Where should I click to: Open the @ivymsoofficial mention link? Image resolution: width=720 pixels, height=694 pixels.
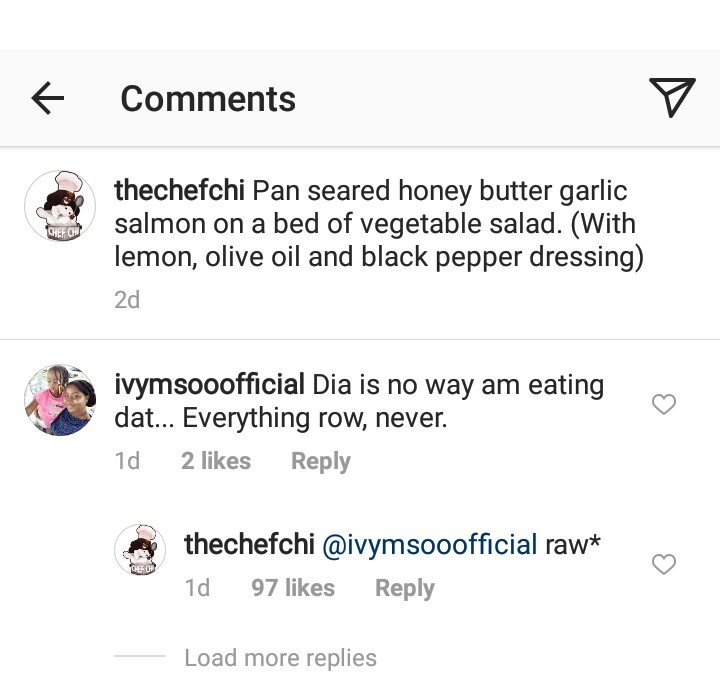click(430, 545)
